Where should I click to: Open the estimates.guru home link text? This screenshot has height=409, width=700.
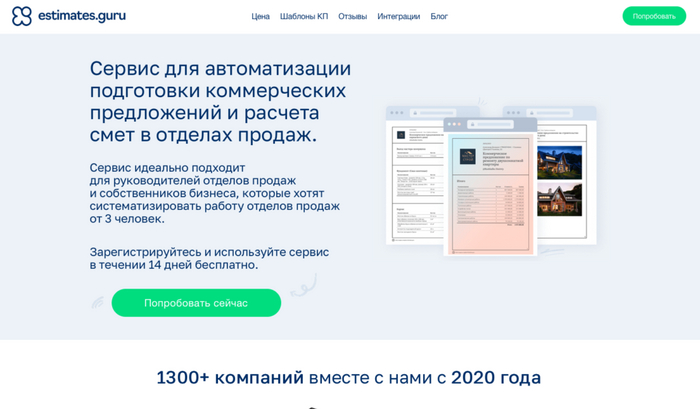(82, 16)
